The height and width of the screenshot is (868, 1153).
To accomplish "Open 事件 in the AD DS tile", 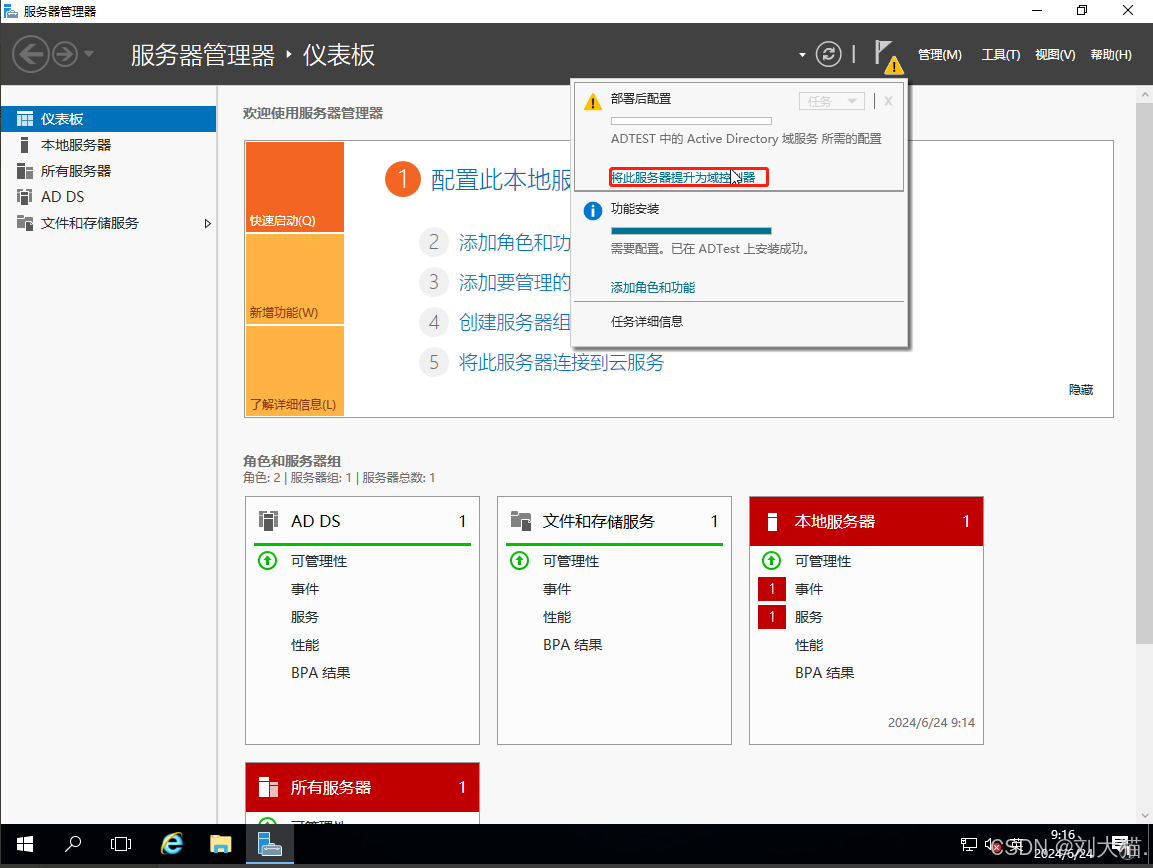I will tap(305, 588).
